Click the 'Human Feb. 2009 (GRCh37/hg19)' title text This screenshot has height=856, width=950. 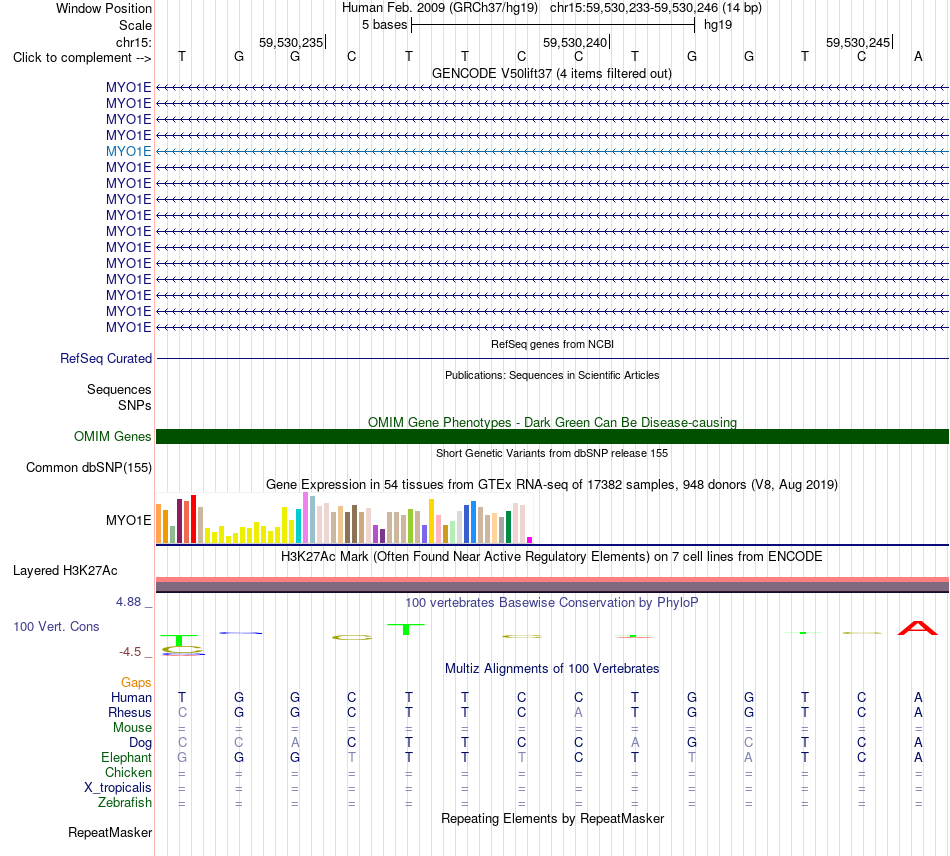pos(440,8)
